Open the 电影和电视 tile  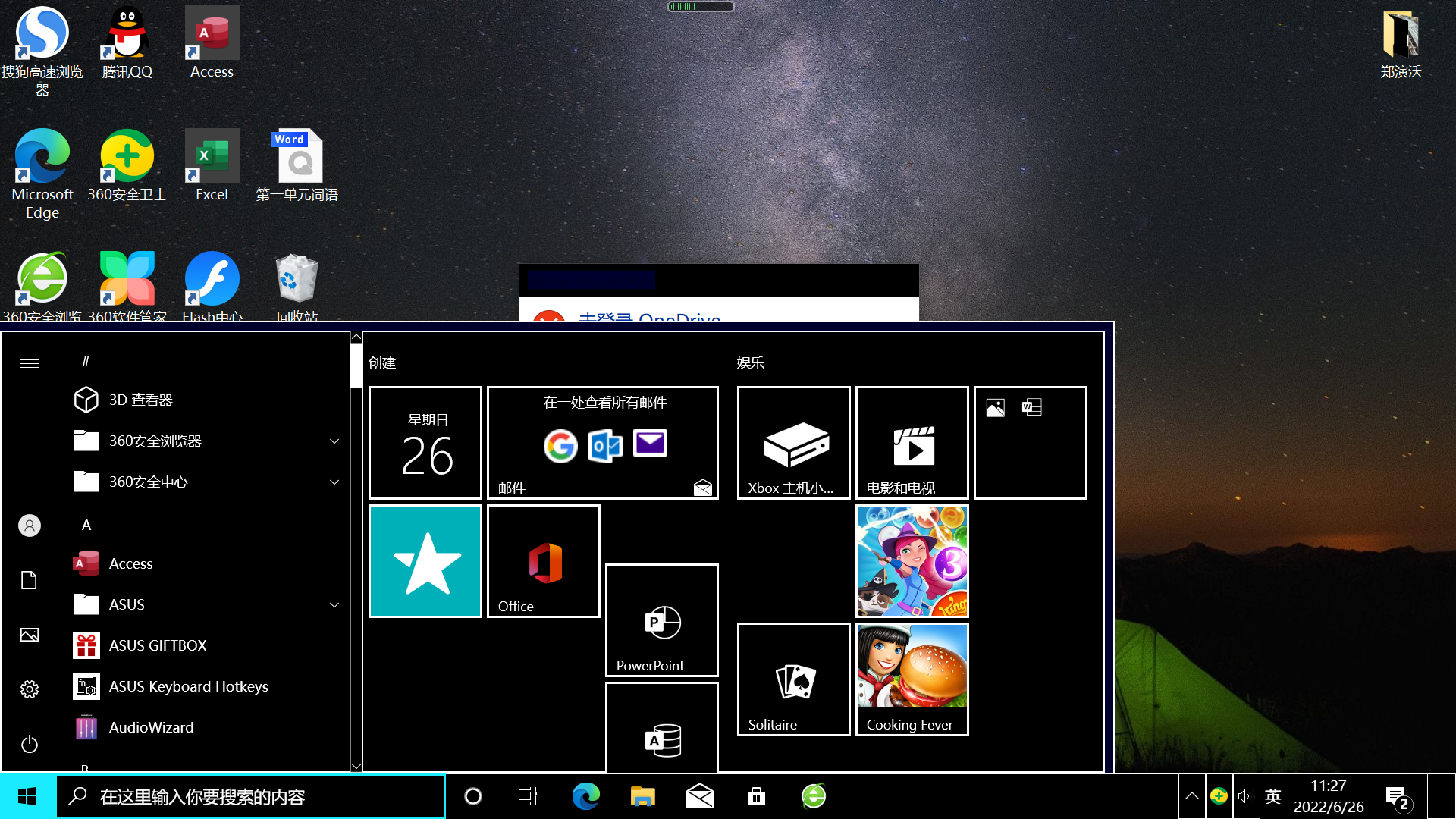(912, 443)
